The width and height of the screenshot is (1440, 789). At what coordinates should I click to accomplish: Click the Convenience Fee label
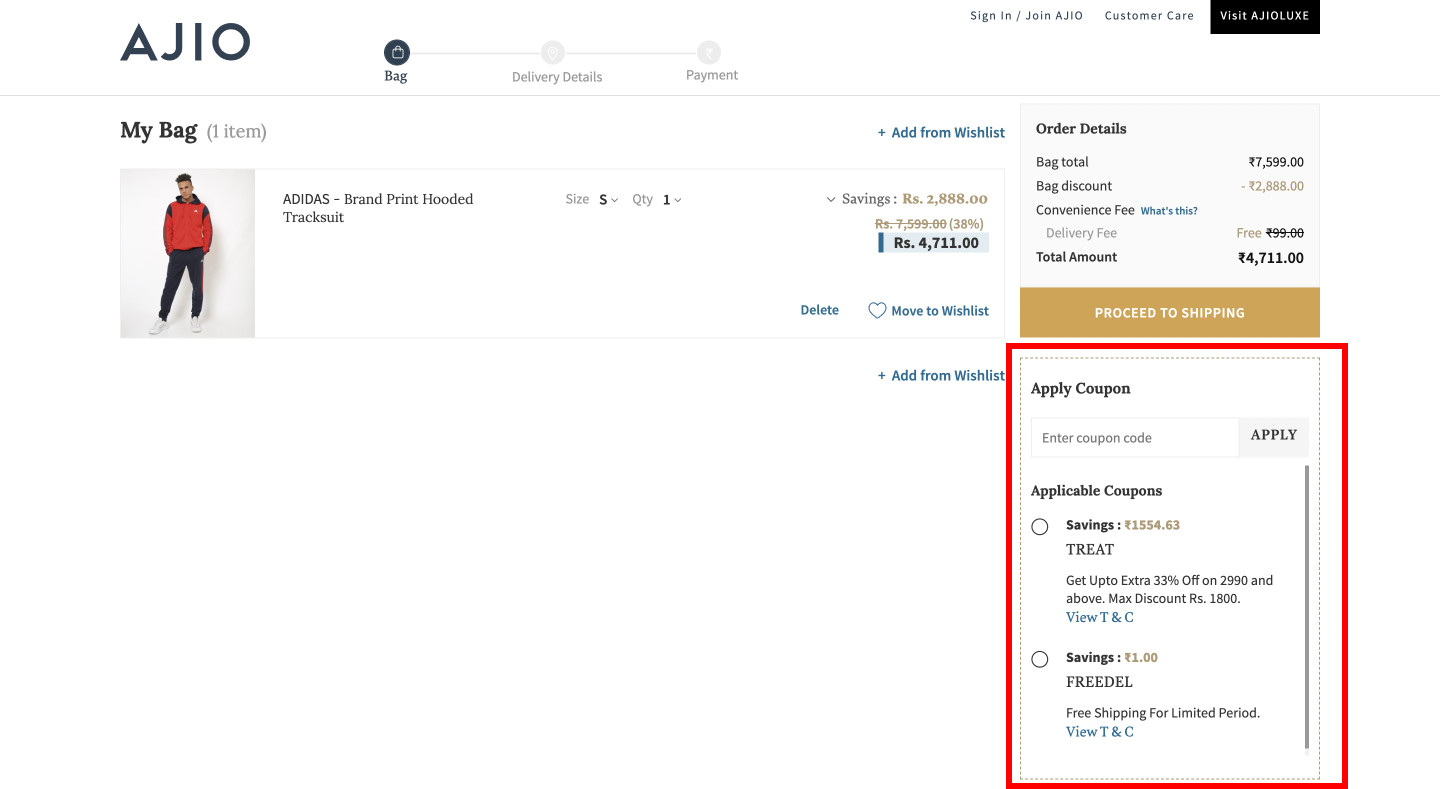[1085, 210]
